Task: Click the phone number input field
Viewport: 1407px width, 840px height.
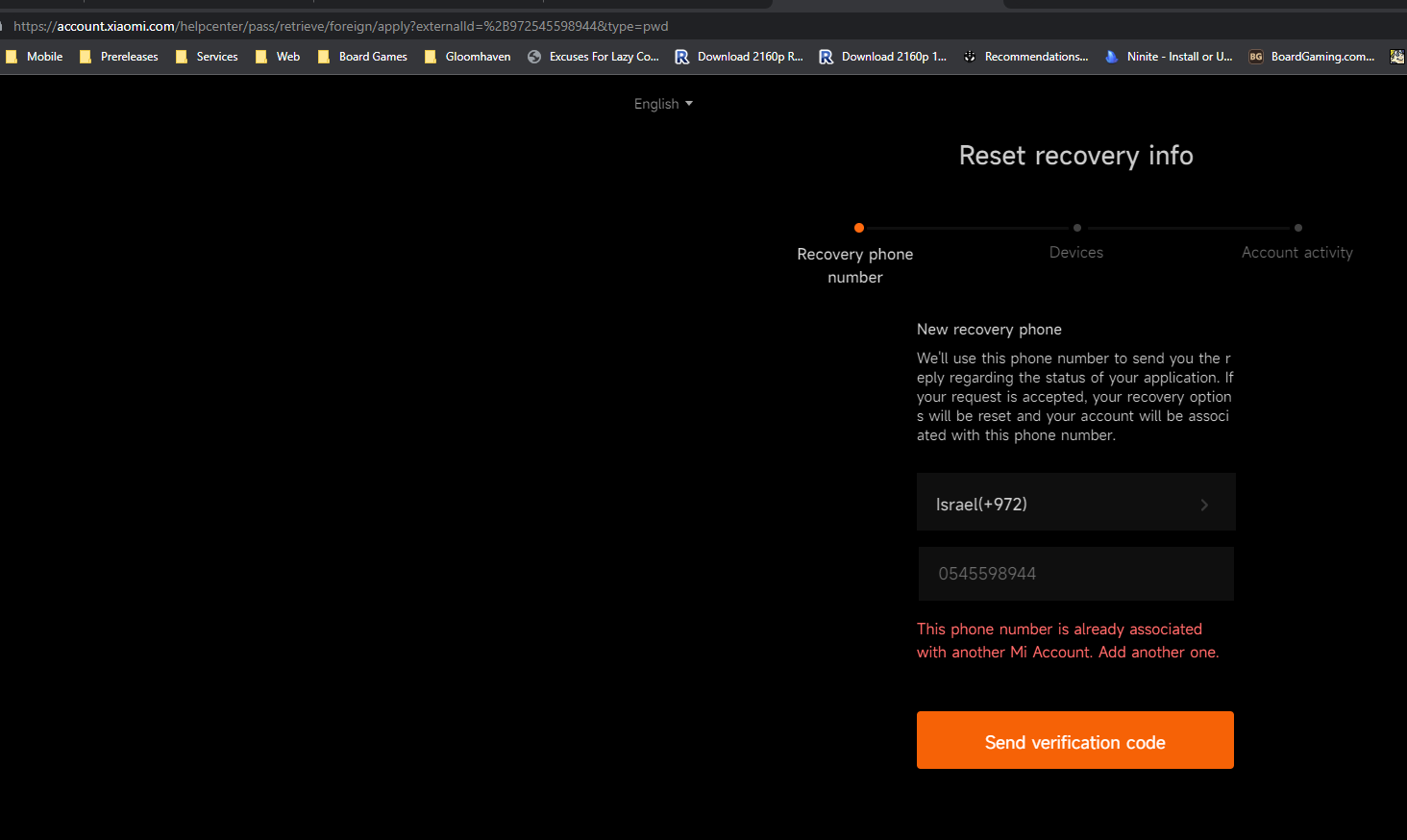Action: coord(1076,574)
